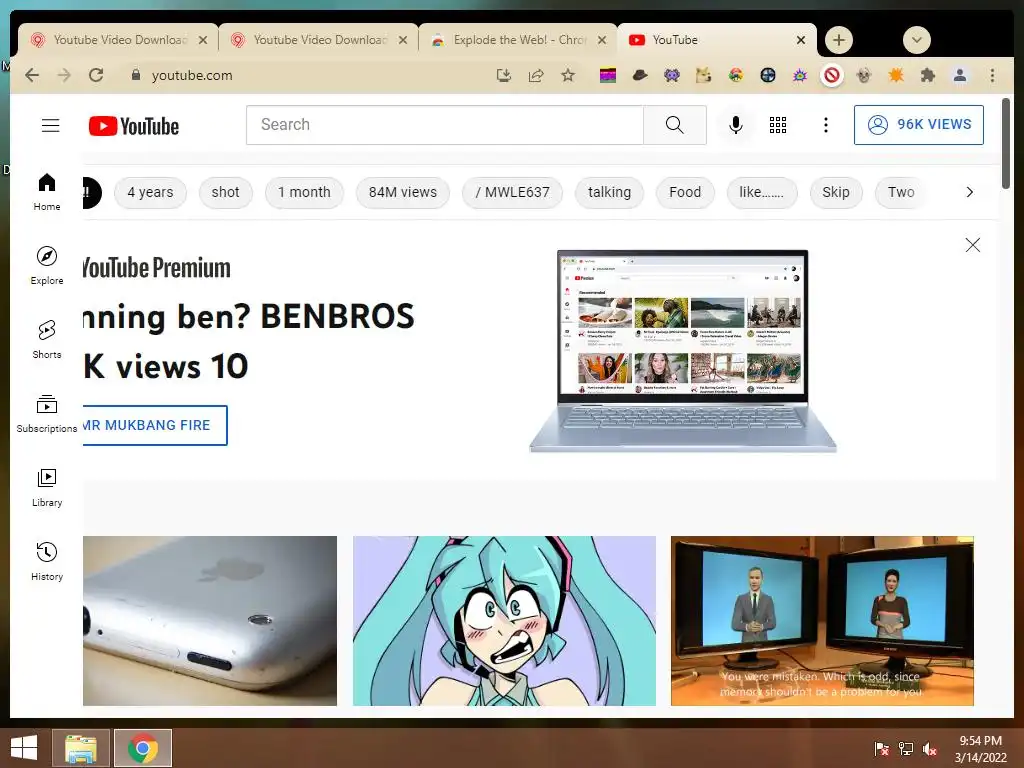Image resolution: width=1024 pixels, height=768 pixels.
Task: Select the 'Skip' filter chip
Action: [x=836, y=192]
